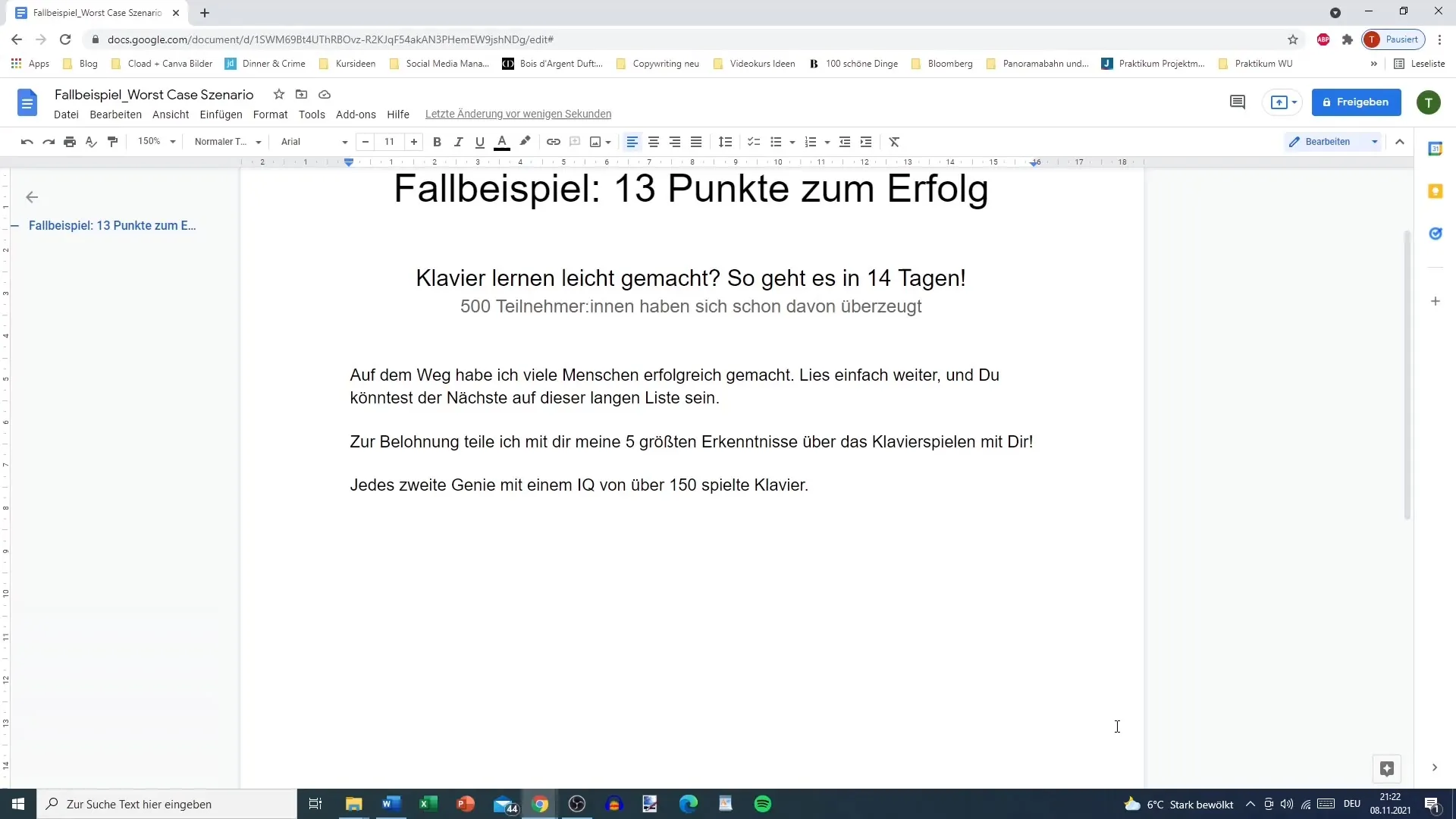View cloud save status icon

point(325,95)
